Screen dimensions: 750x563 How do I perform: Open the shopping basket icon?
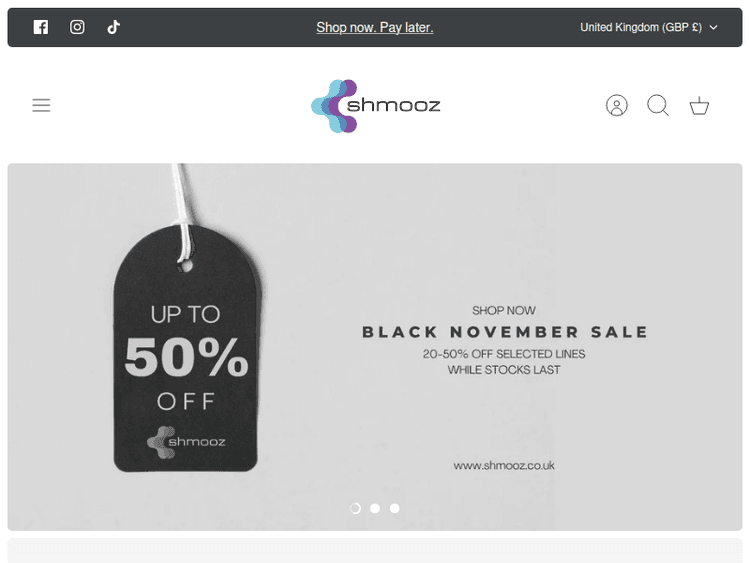[699, 105]
